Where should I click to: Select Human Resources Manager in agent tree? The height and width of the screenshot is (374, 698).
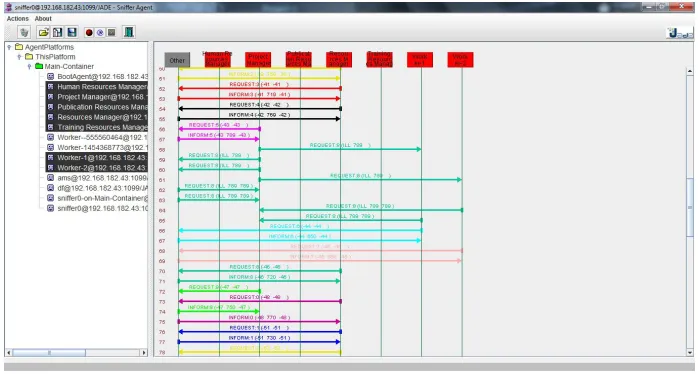pos(97,87)
